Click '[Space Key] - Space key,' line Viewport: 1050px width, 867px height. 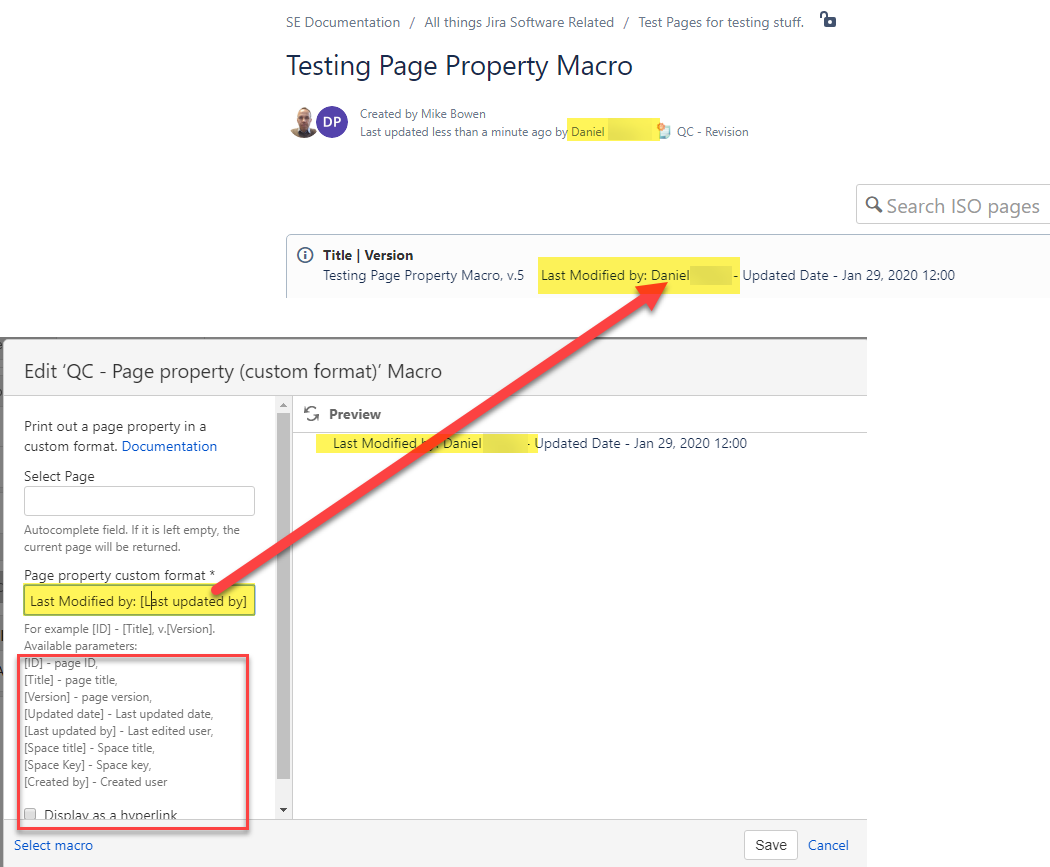pos(88,765)
